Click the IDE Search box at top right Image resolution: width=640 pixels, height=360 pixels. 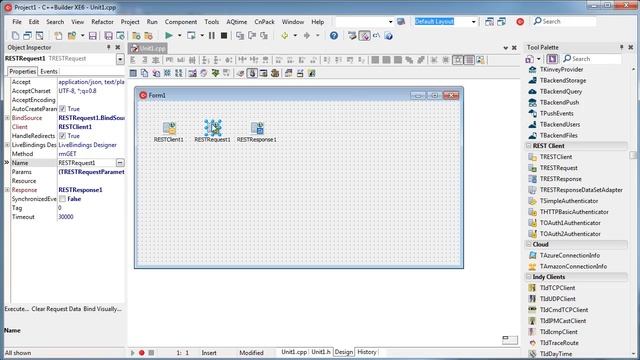click(x=564, y=21)
